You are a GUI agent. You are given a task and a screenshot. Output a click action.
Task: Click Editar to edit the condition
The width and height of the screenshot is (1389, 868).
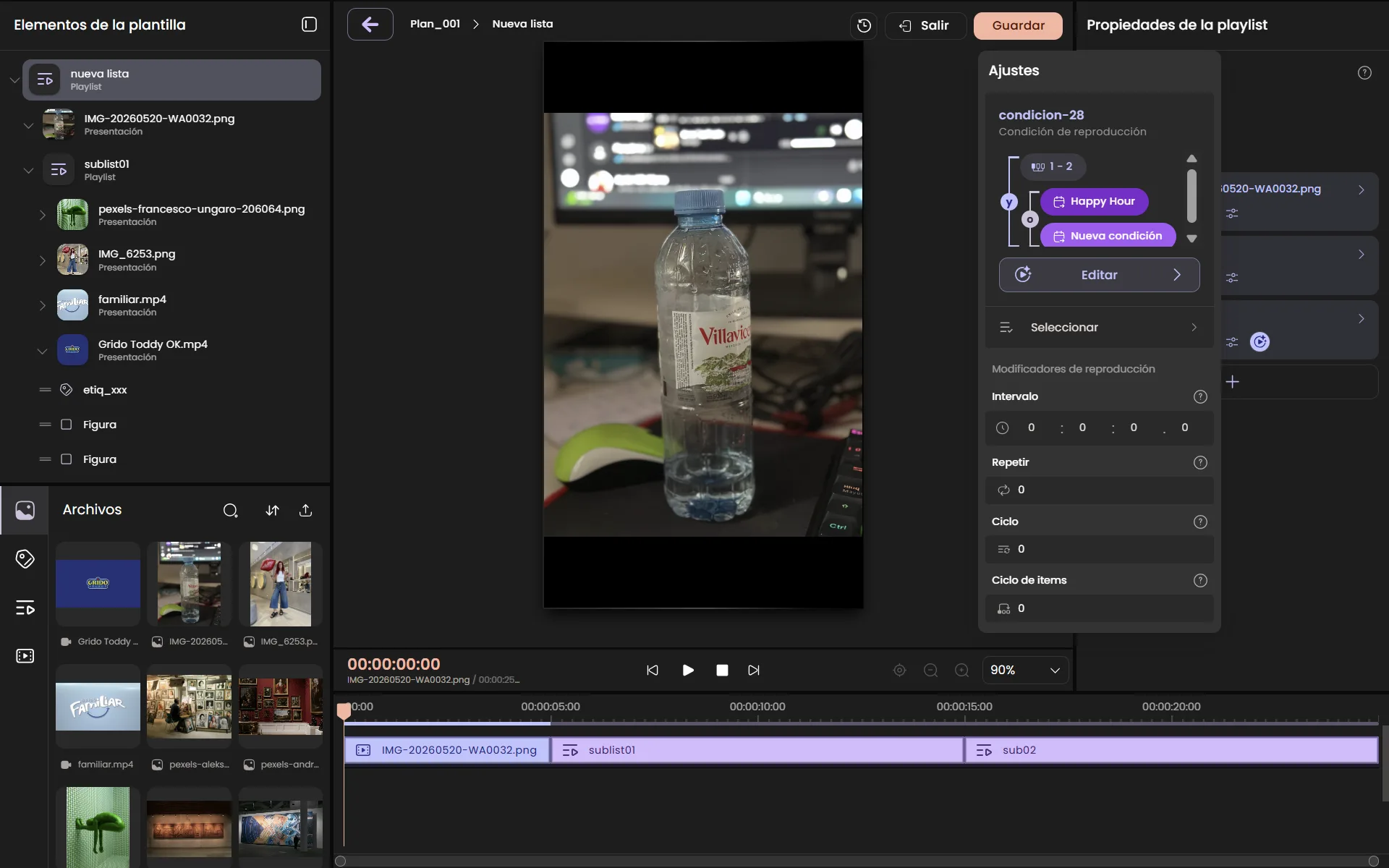tap(1099, 275)
